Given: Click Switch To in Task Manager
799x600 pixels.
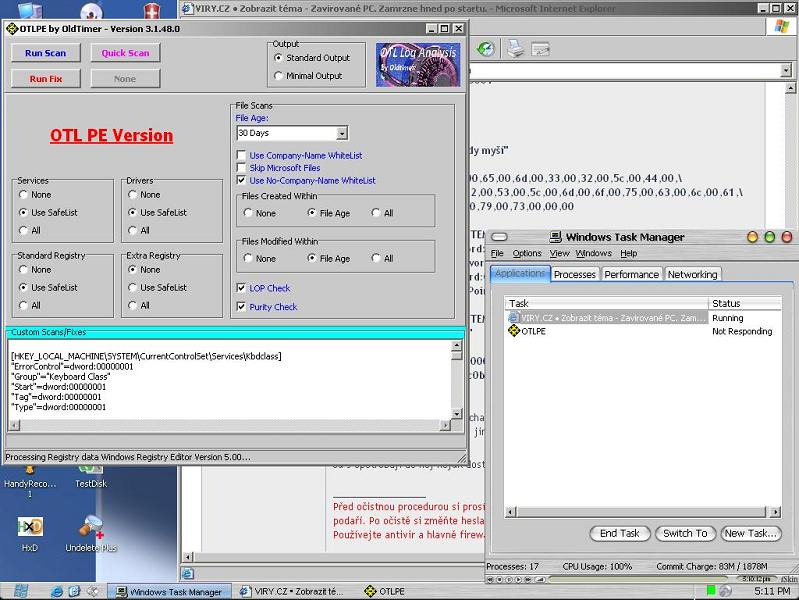Looking at the screenshot, I should point(685,533).
